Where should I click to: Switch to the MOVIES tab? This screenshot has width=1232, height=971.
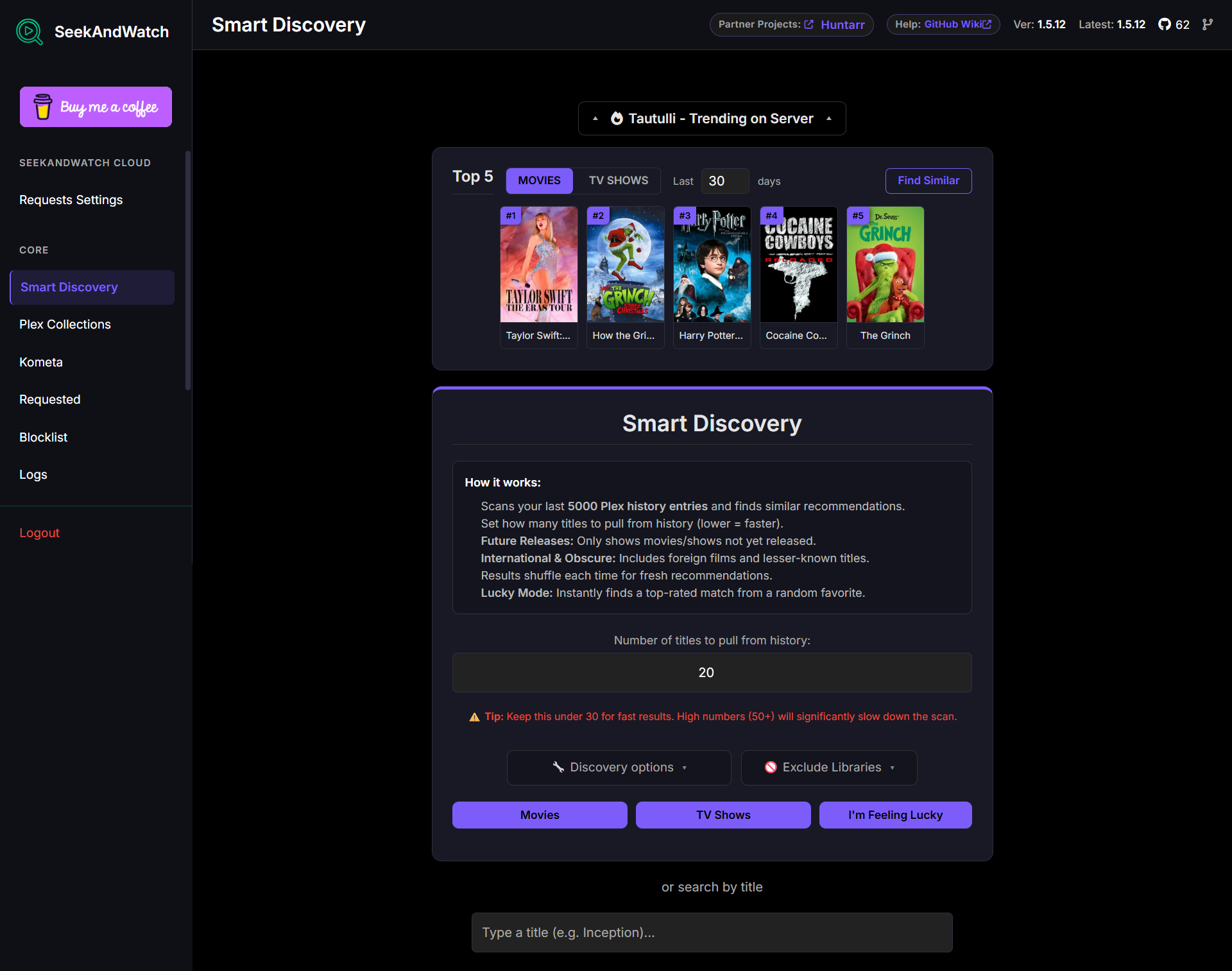click(539, 180)
